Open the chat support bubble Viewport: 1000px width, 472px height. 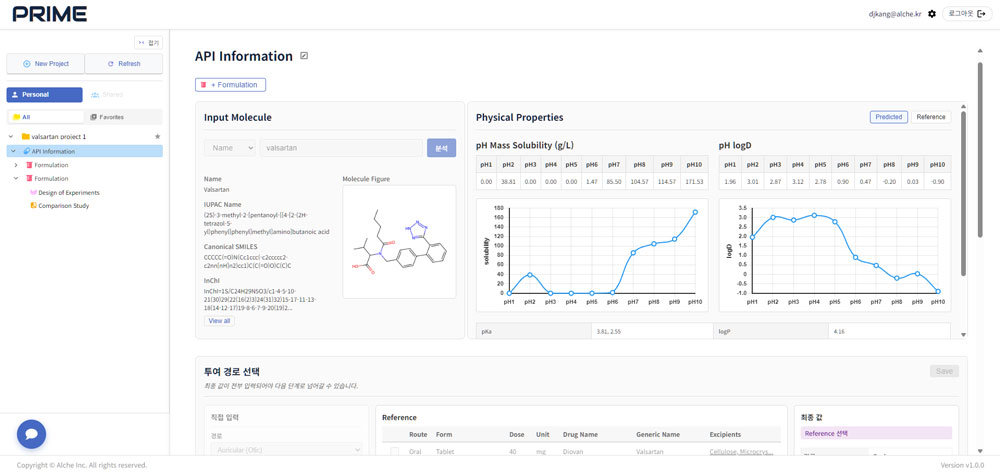point(31,434)
